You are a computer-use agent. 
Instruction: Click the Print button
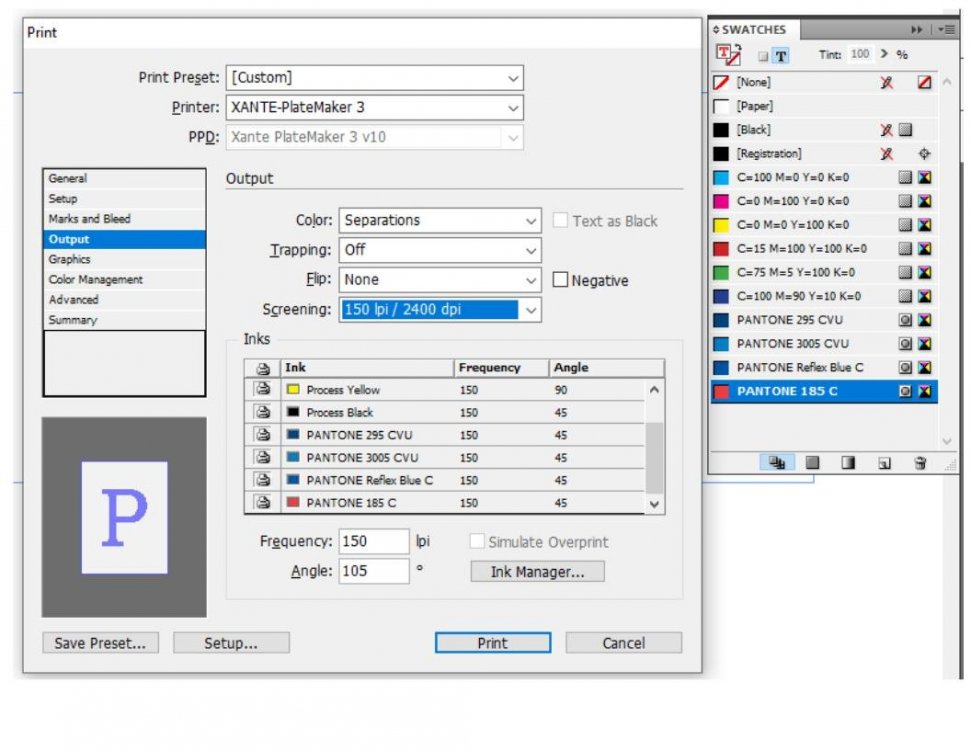[493, 643]
